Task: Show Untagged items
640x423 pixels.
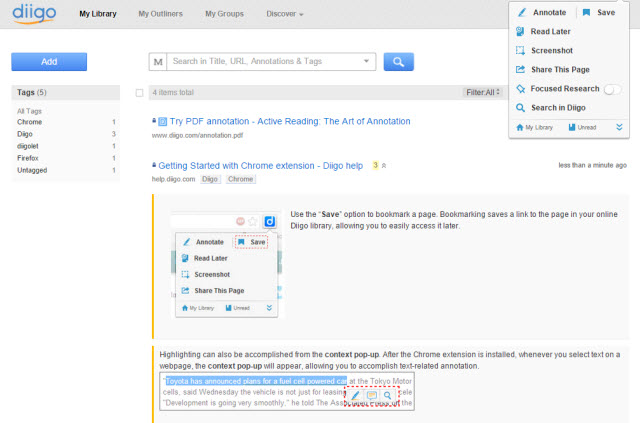Action: (32, 170)
